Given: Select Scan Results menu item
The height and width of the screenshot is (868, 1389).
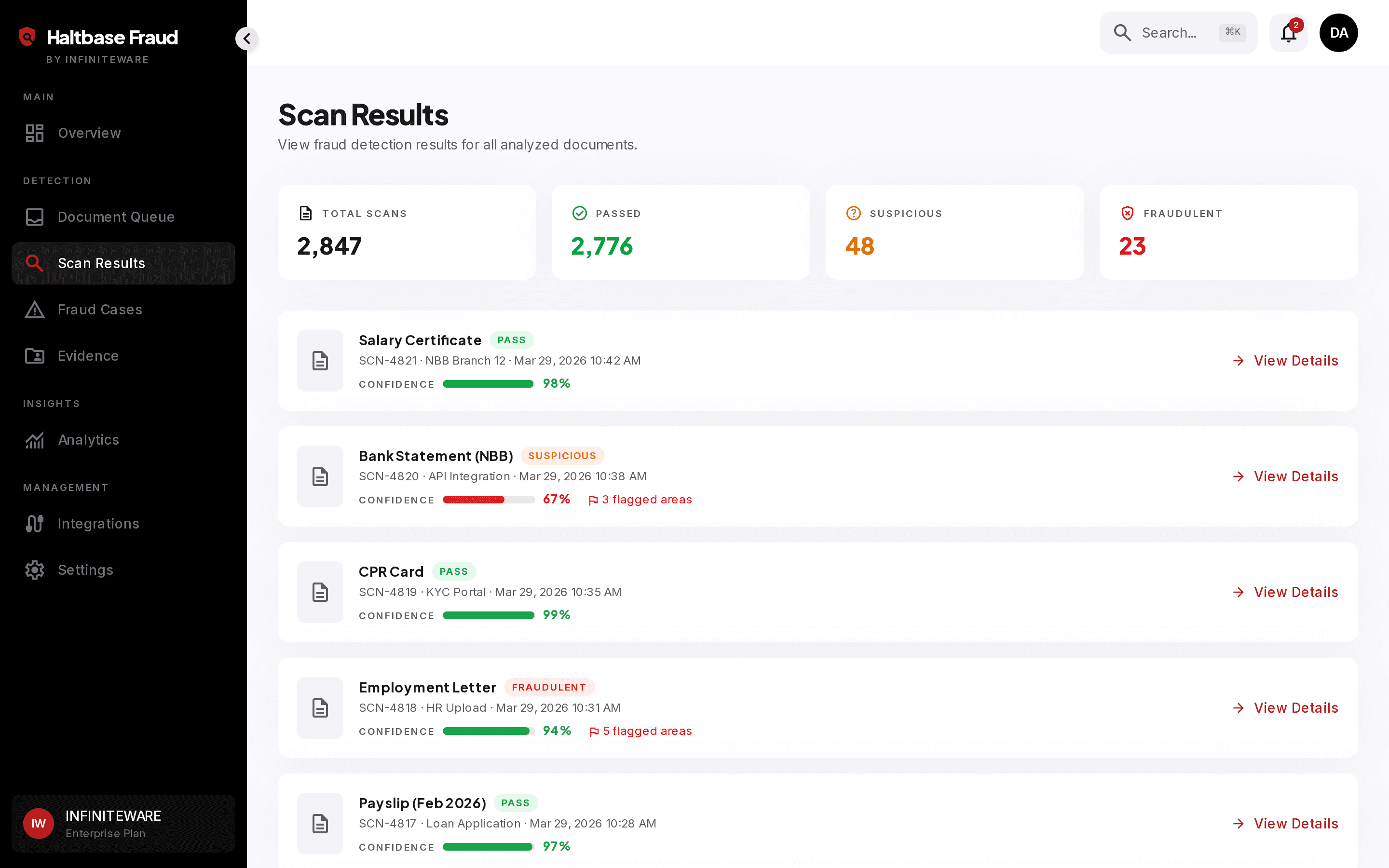Looking at the screenshot, I should click(123, 263).
